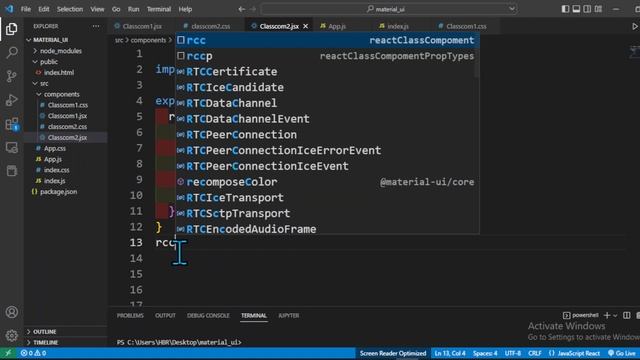Click the remote window status icon
This screenshot has width=640, height=360.
tap(8, 353)
